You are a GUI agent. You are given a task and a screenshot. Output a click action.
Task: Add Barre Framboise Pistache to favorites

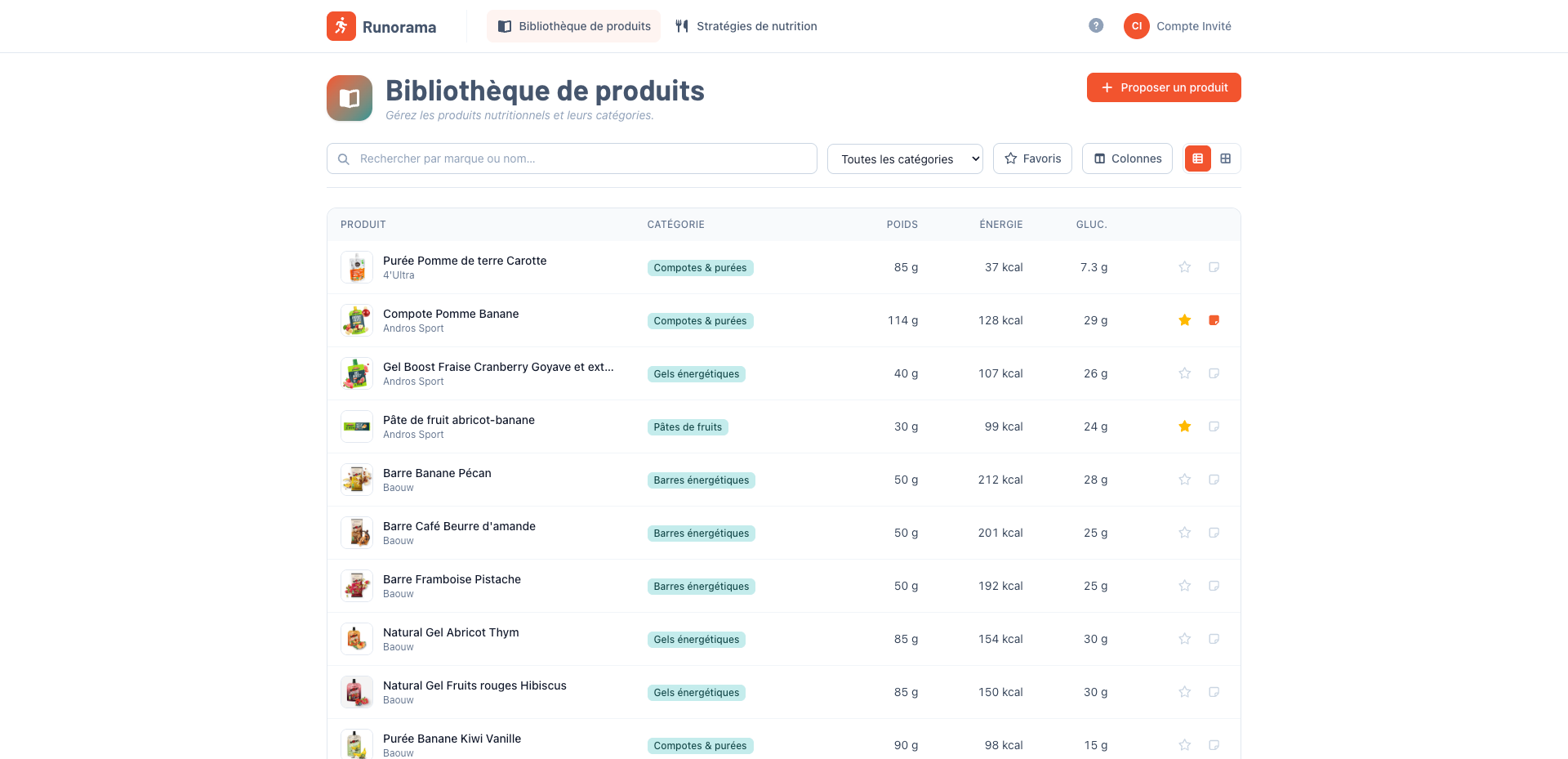[x=1185, y=586]
